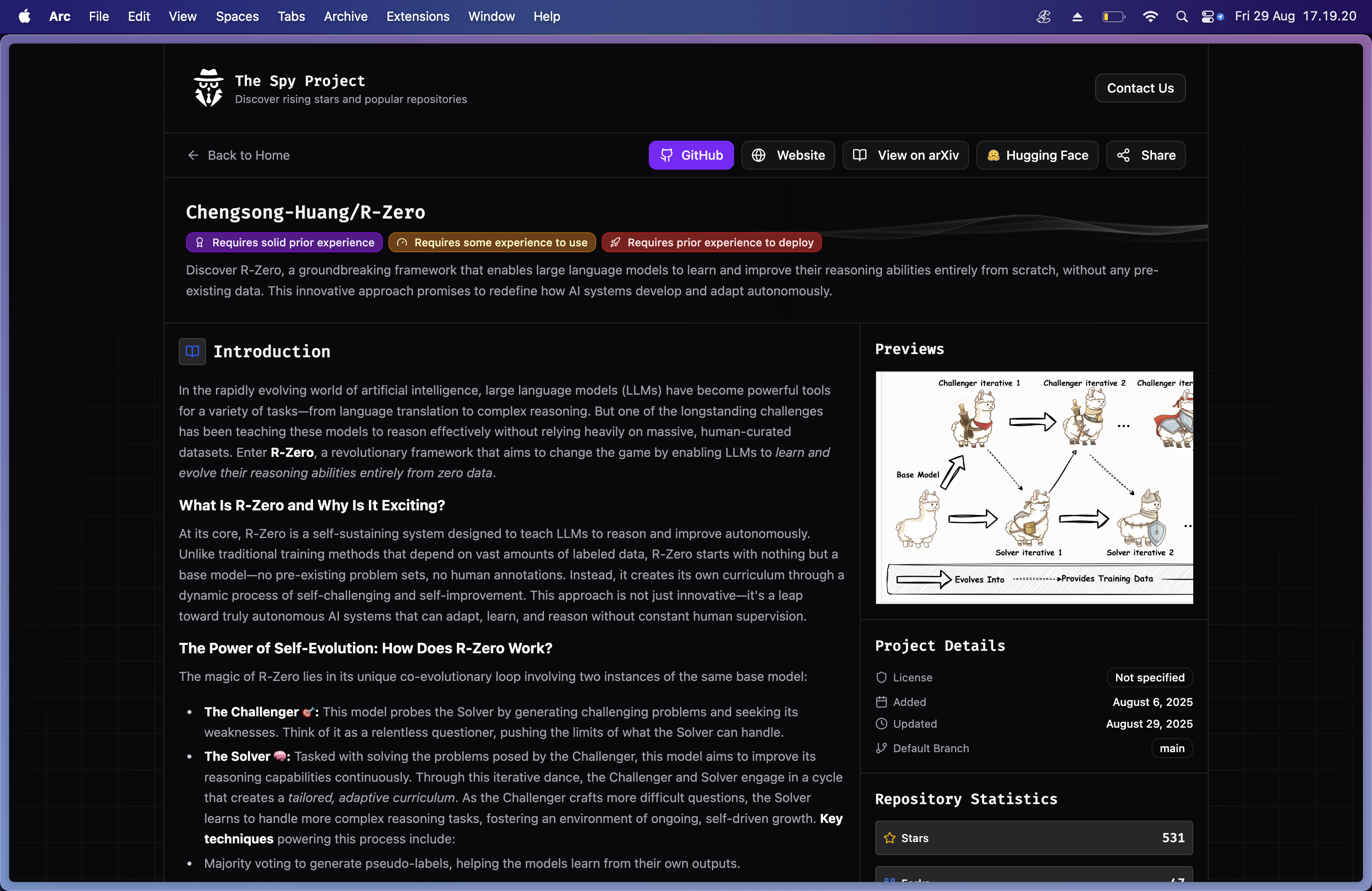Click the Default Branch git icon
Image resolution: width=1372 pixels, height=891 pixels.
pos(881,748)
